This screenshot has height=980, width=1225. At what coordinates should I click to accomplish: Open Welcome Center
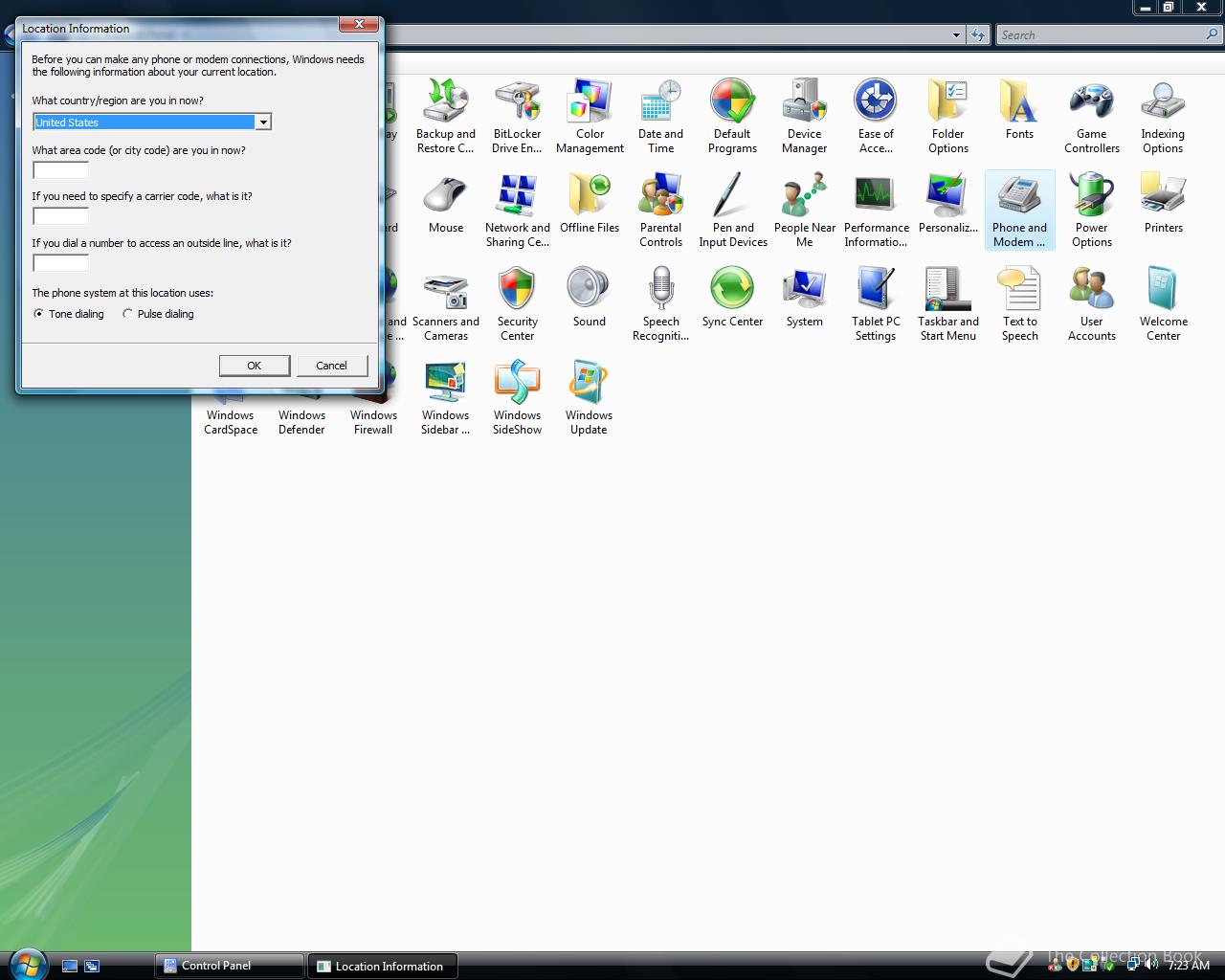tap(1163, 304)
